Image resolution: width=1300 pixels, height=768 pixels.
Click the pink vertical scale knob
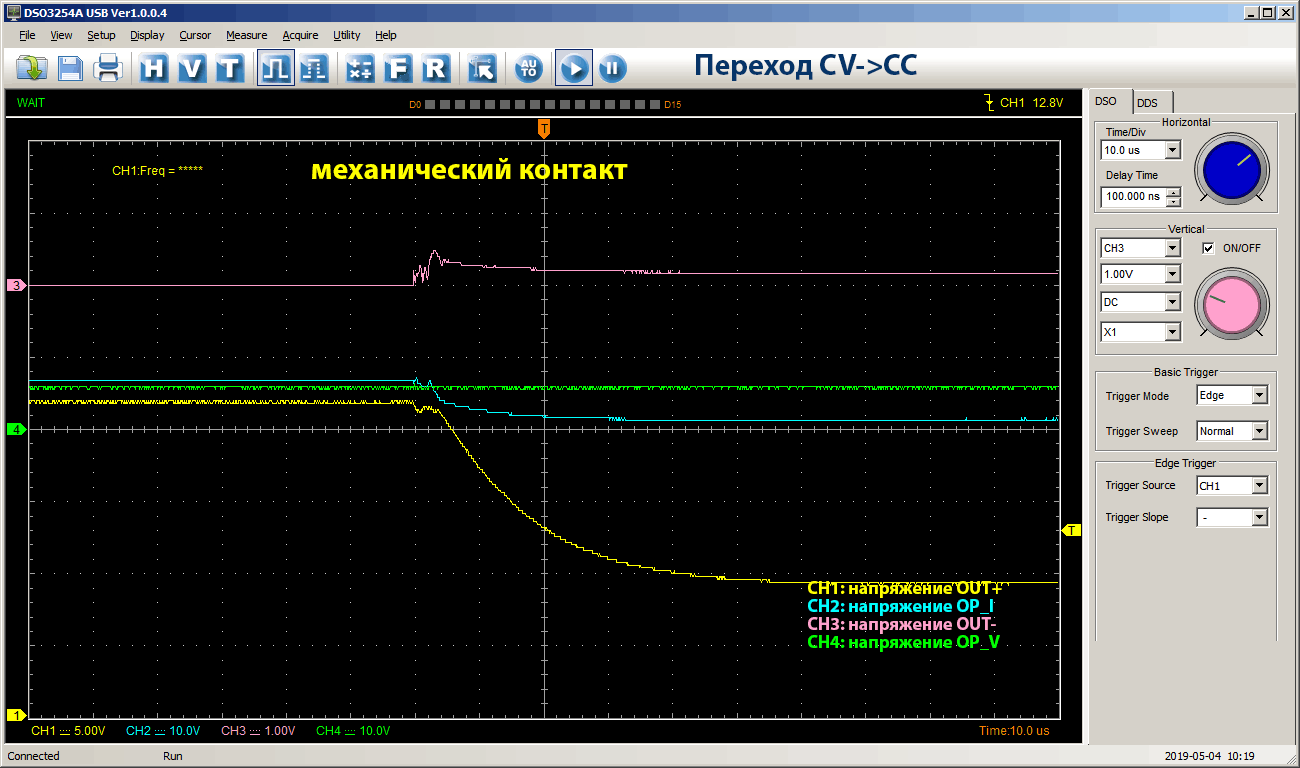point(1231,305)
